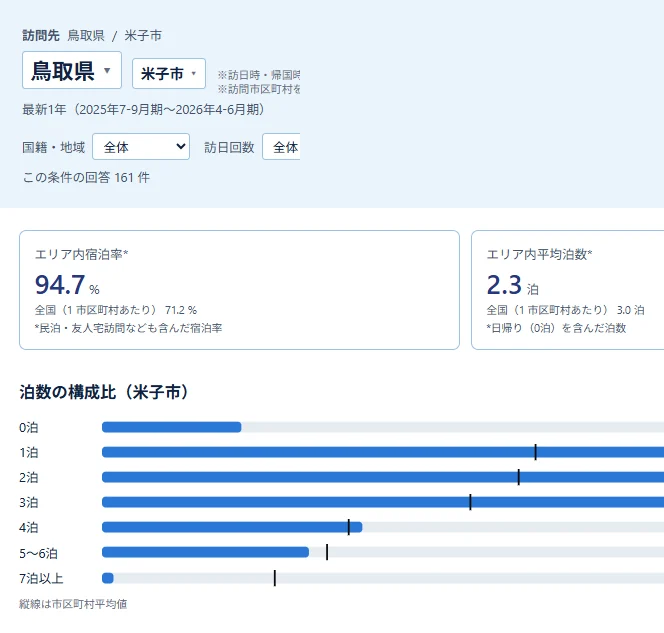
Task: Click the 3泊 bar in the chart
Action: [383, 502]
